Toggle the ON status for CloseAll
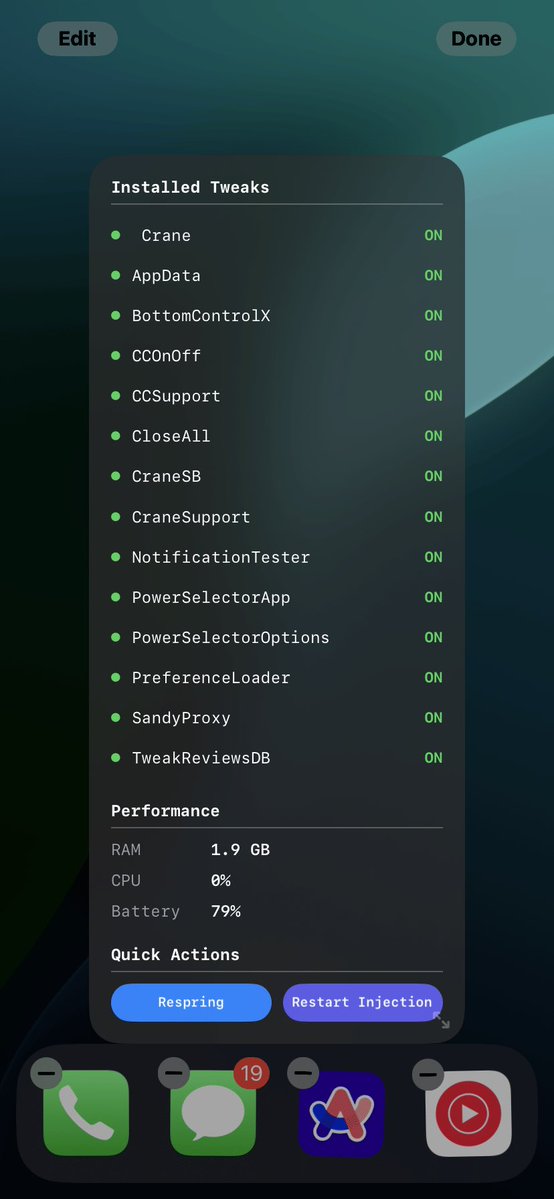The width and height of the screenshot is (554, 1199). 434,436
